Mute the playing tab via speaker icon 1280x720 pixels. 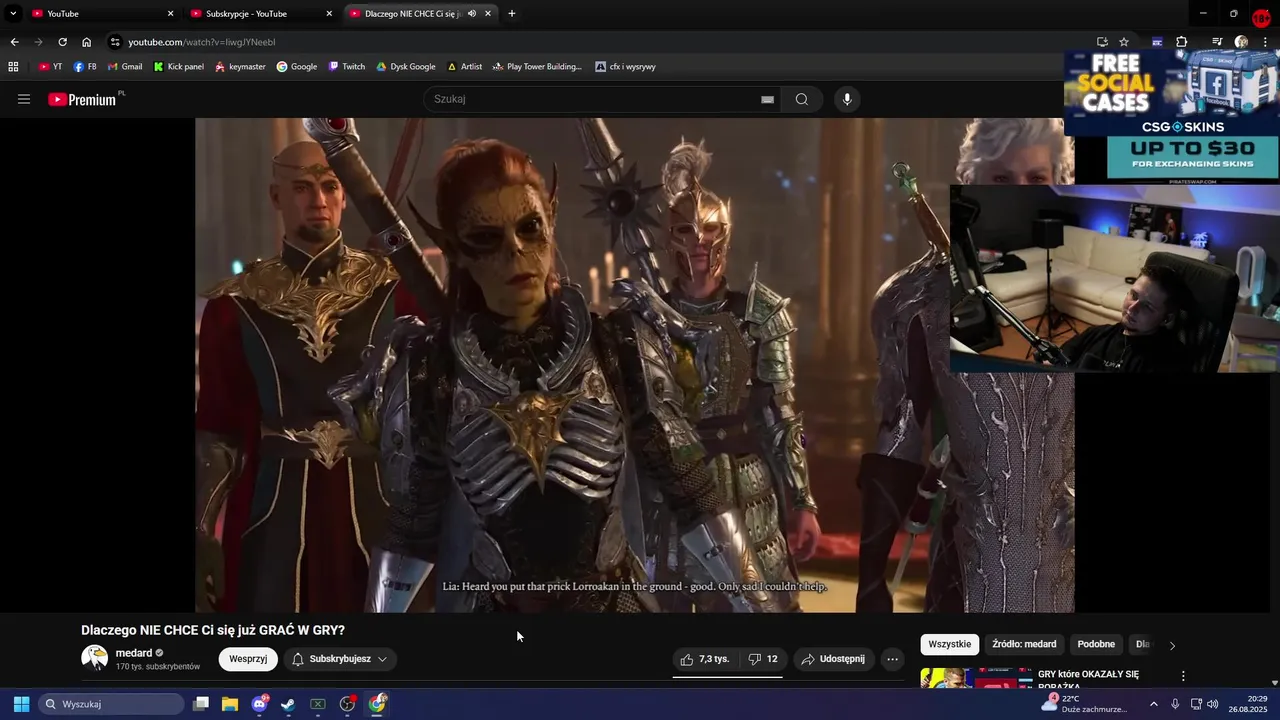coord(471,14)
